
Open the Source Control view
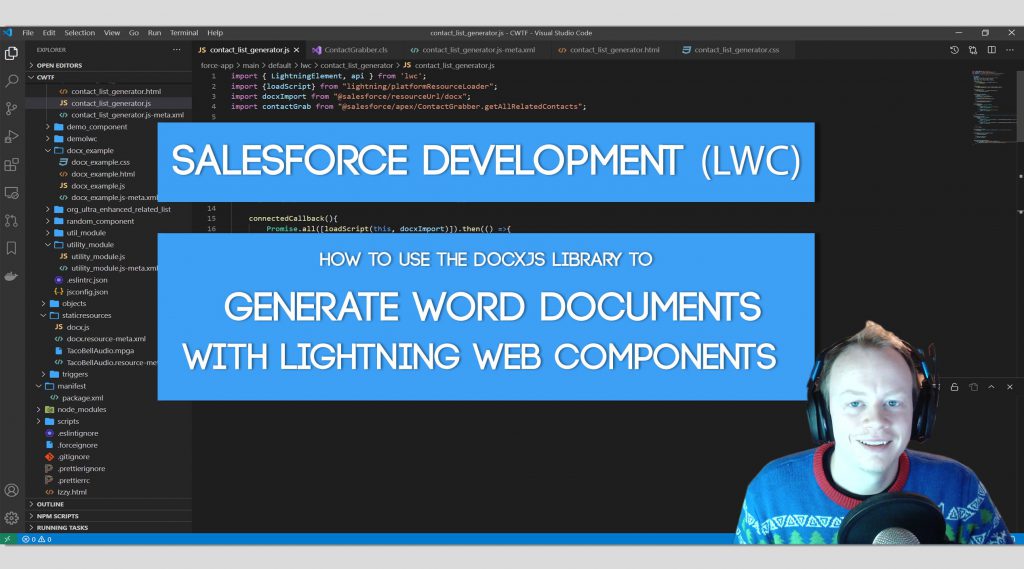[x=11, y=108]
